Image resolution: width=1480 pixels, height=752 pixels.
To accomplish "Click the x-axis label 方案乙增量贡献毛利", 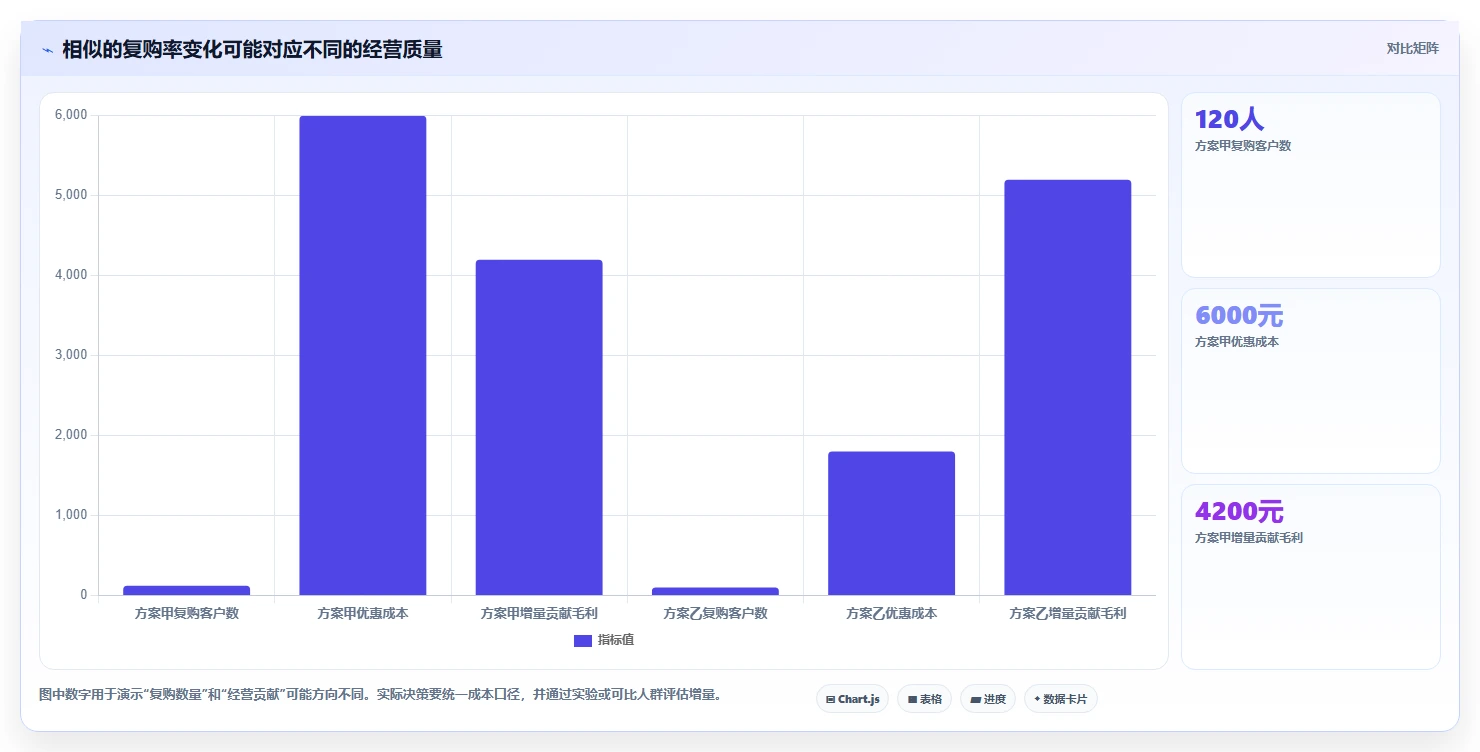I will (1068, 613).
